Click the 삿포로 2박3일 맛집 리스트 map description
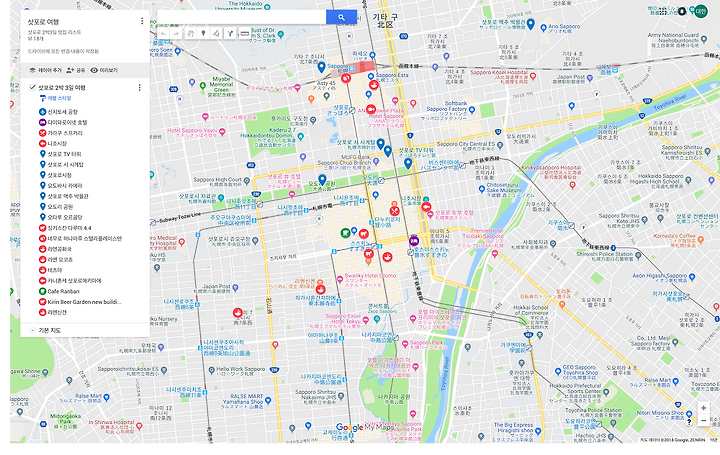The width and height of the screenshot is (720, 455). (x=54, y=32)
